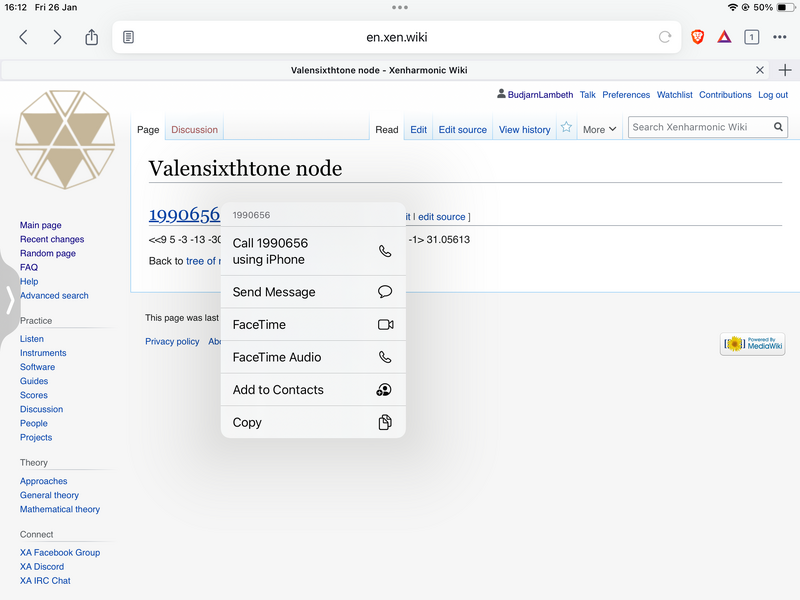800x600 pixels.
Task: Choose Send Message from the popup menu
Action: click(313, 292)
